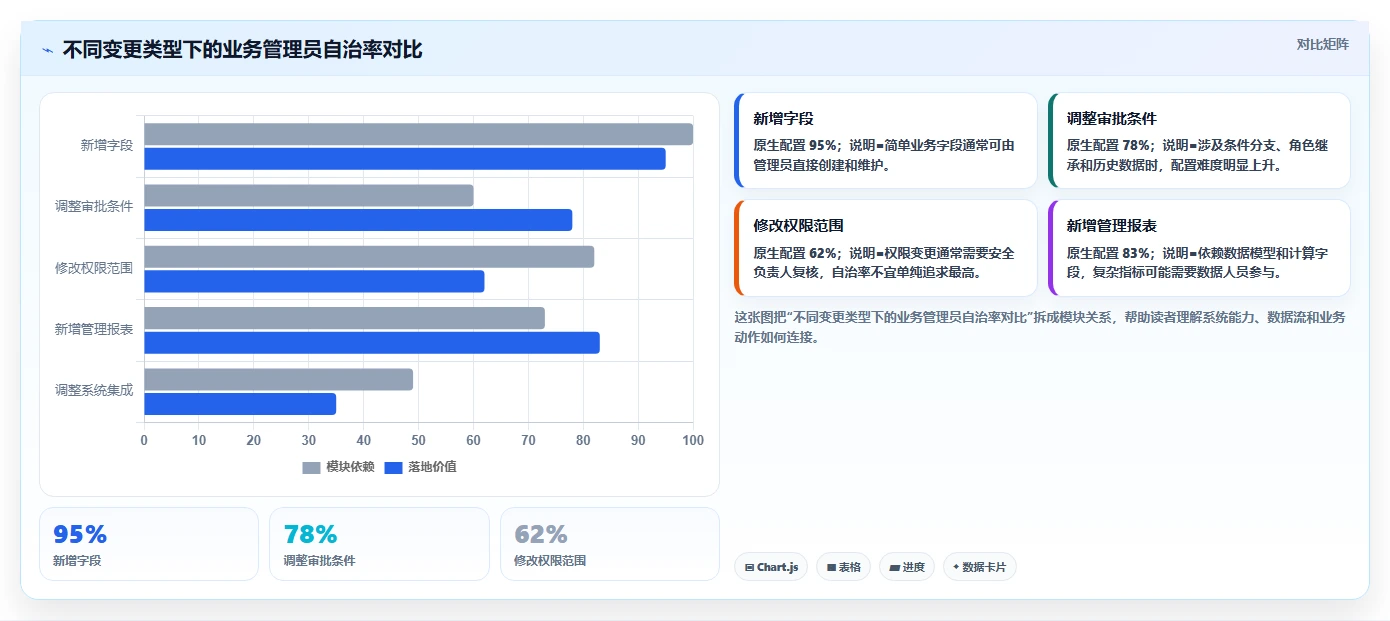Click the gray bar for 调整系统集成

[278, 379]
